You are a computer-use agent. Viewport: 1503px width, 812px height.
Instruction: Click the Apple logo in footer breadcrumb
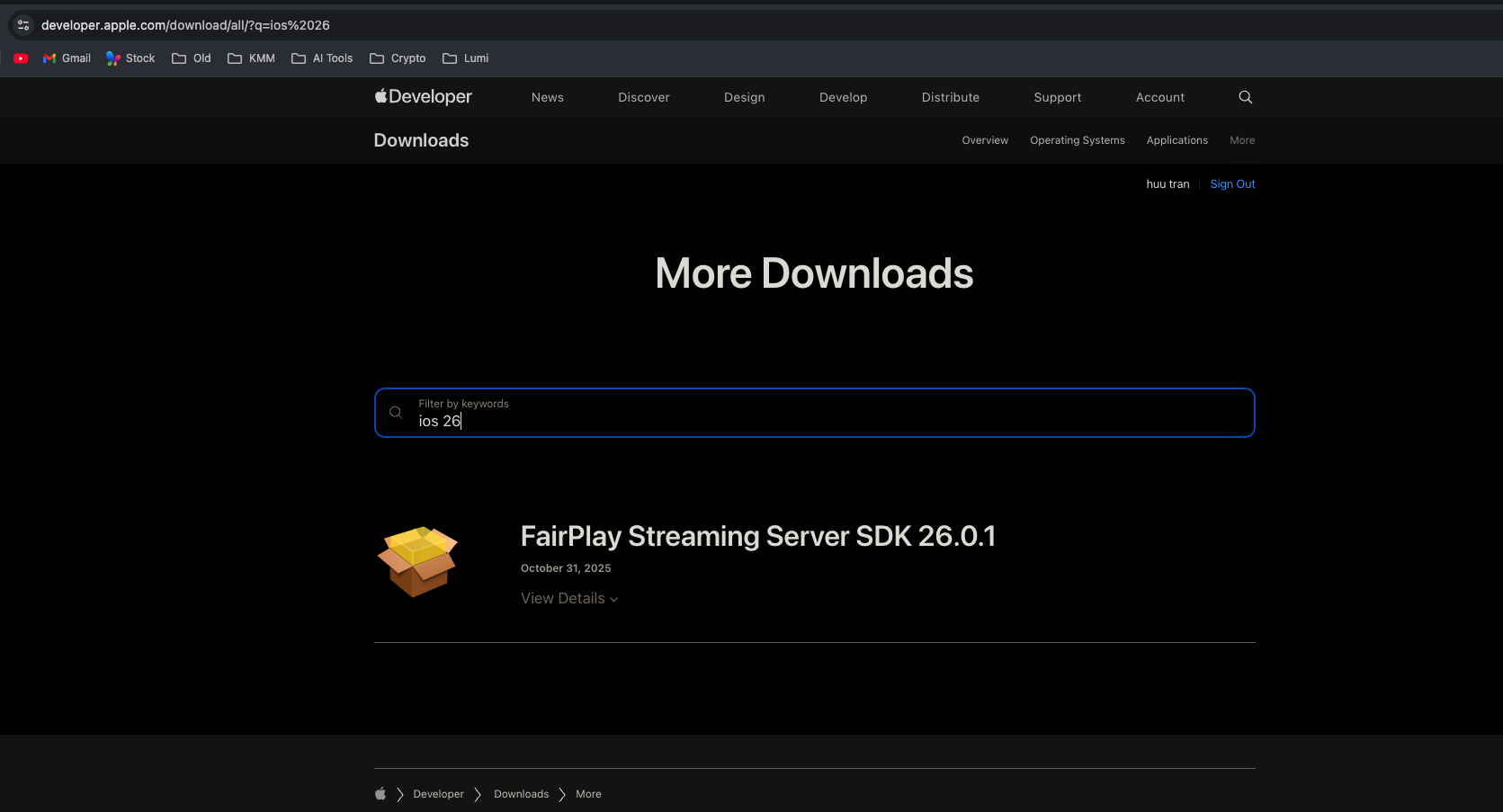[x=380, y=794]
